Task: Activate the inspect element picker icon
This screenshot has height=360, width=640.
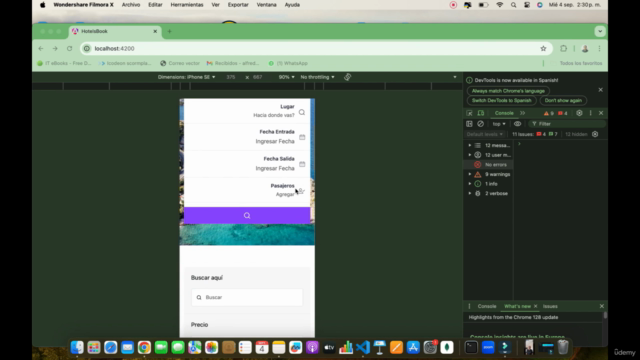Action: pos(469,113)
